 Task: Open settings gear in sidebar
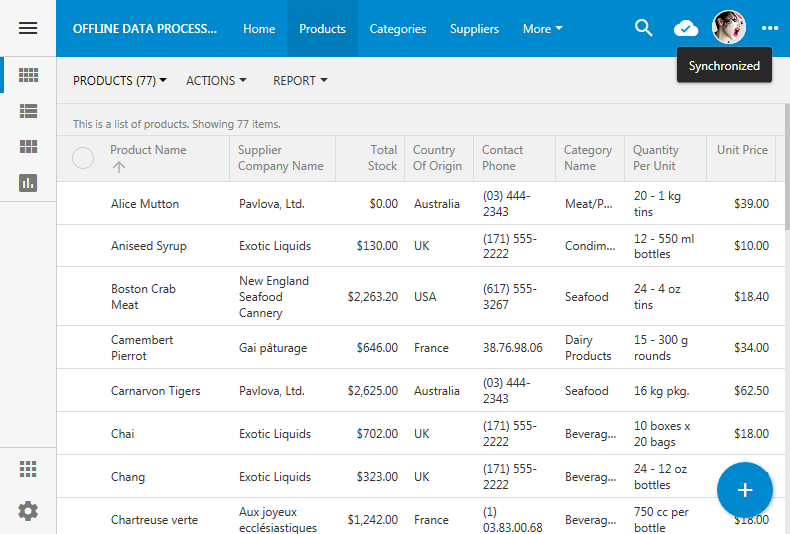click(28, 511)
